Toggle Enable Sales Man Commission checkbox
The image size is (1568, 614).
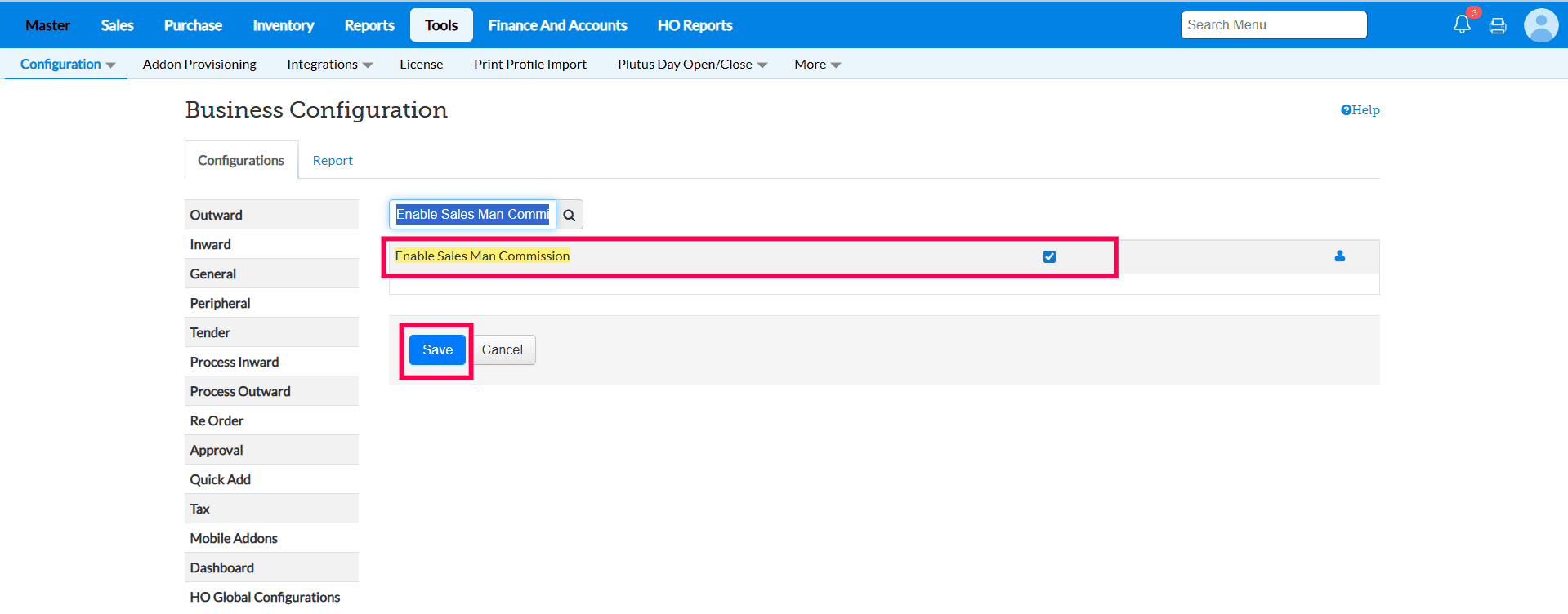click(x=1050, y=256)
